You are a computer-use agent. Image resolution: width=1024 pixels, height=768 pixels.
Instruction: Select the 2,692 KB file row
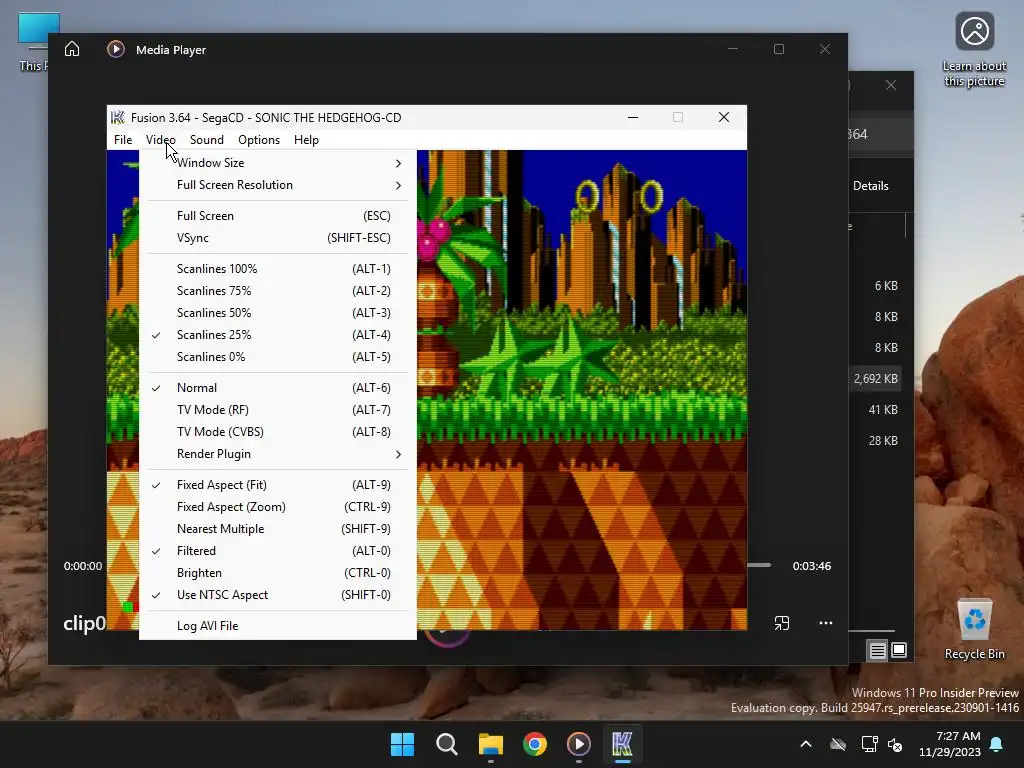point(875,379)
